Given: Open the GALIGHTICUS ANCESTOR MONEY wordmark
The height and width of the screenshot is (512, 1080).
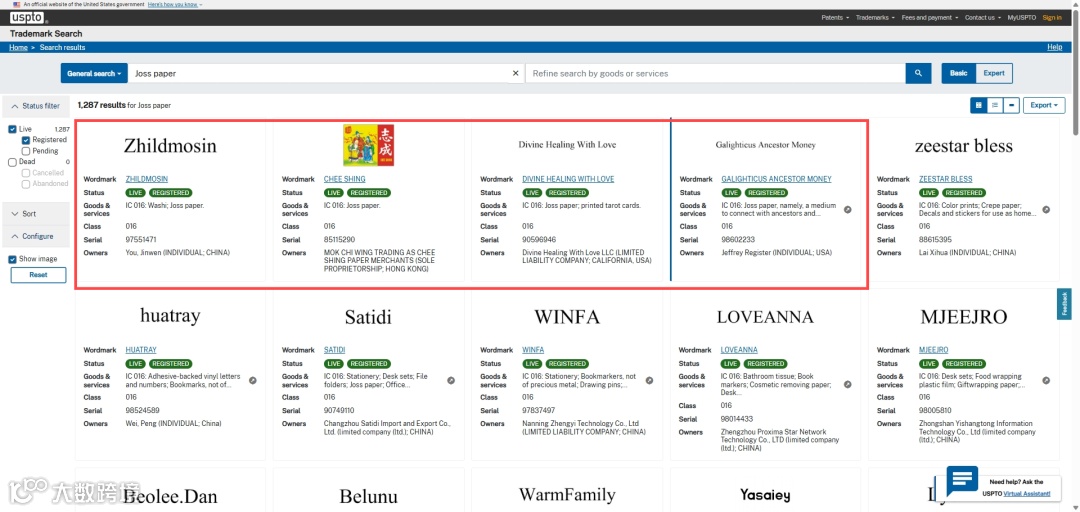Looking at the screenshot, I should [776, 179].
